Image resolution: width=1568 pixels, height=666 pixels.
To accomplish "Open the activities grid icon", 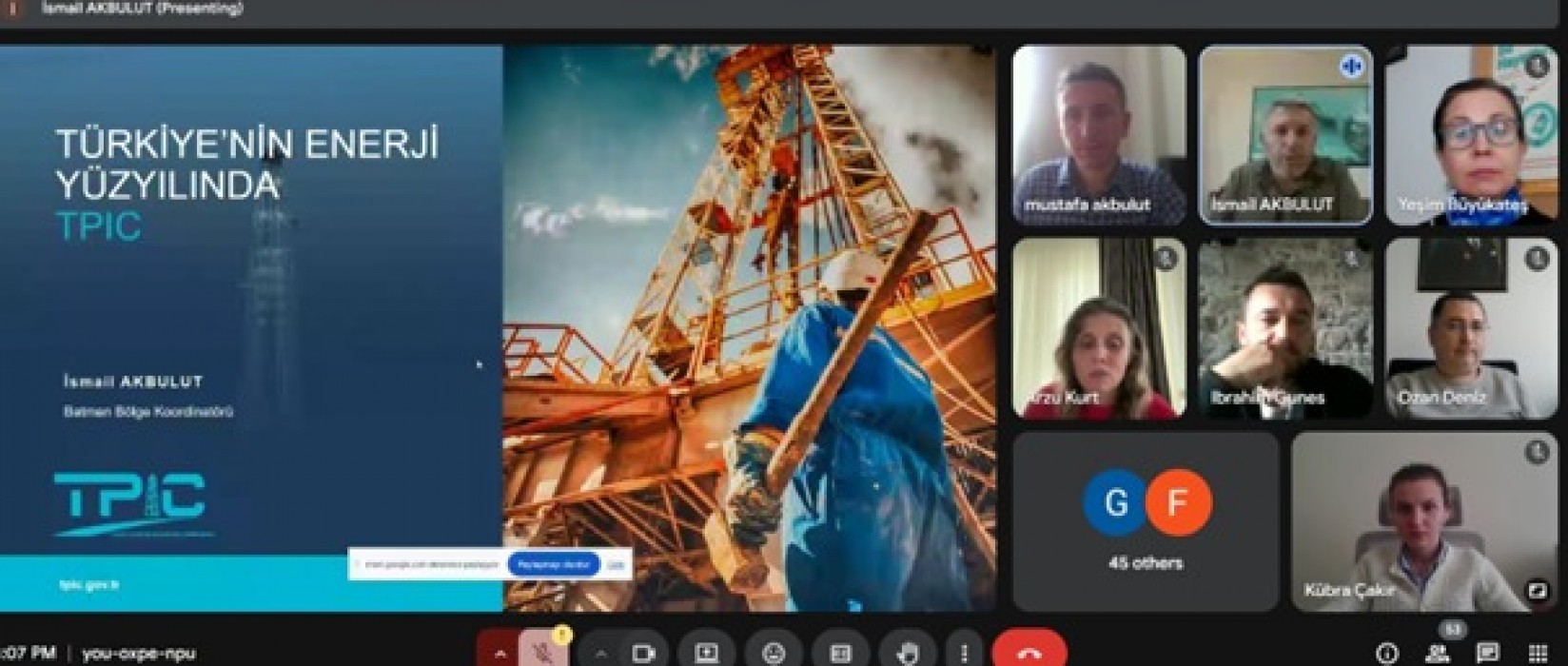I will 1537,653.
